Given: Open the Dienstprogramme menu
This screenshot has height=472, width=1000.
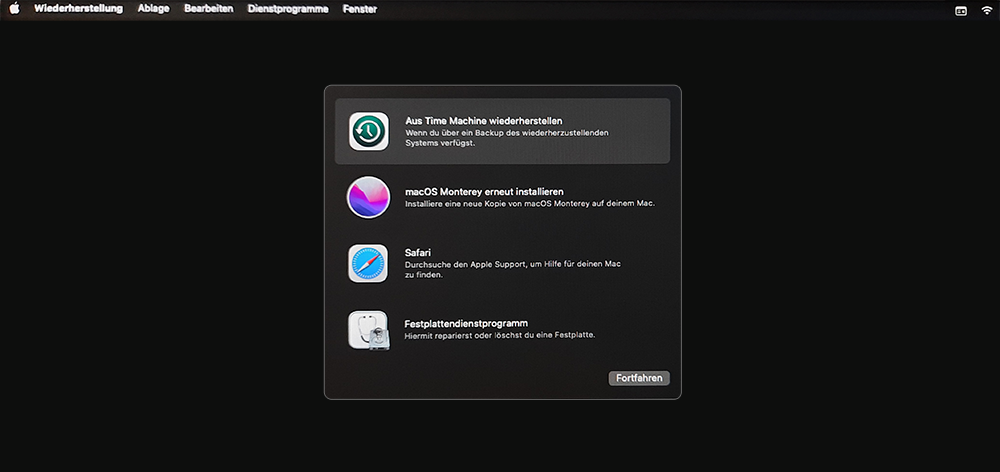Looking at the screenshot, I should (288, 9).
